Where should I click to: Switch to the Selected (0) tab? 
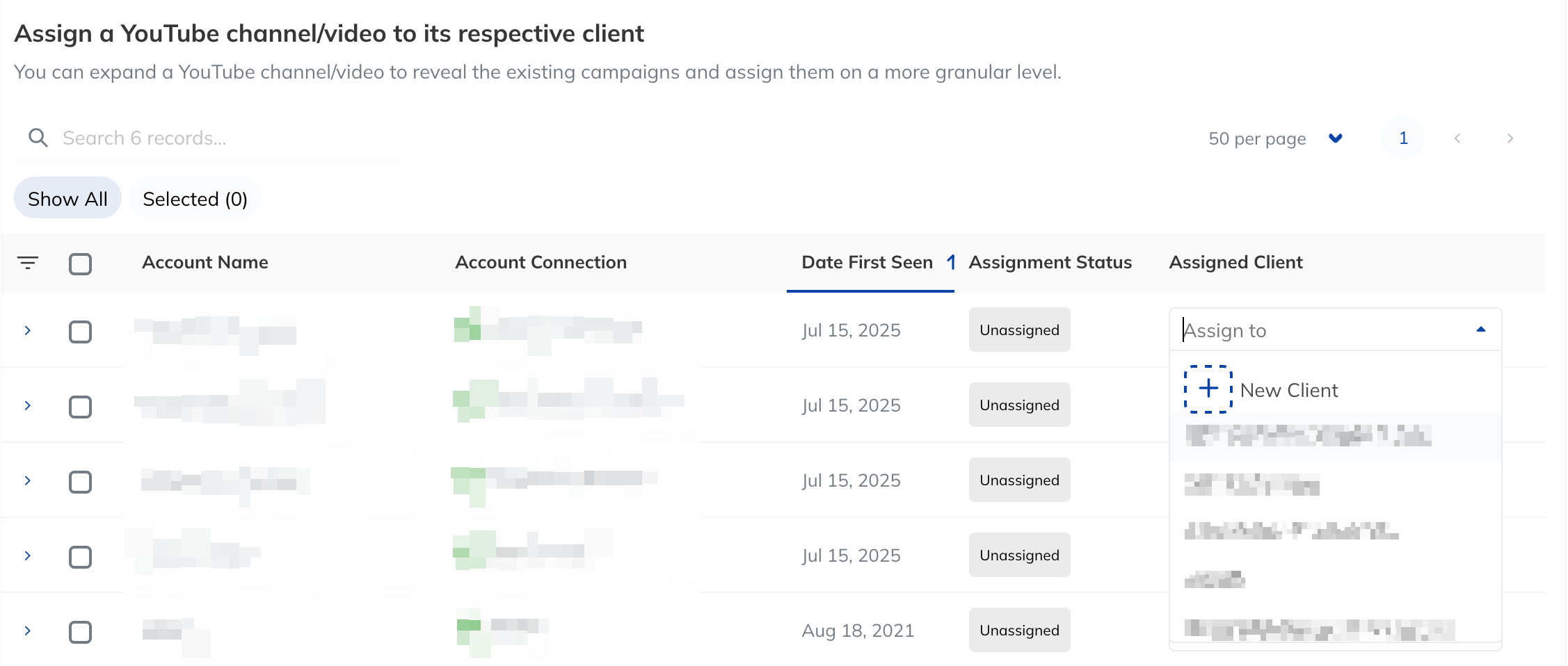point(195,199)
